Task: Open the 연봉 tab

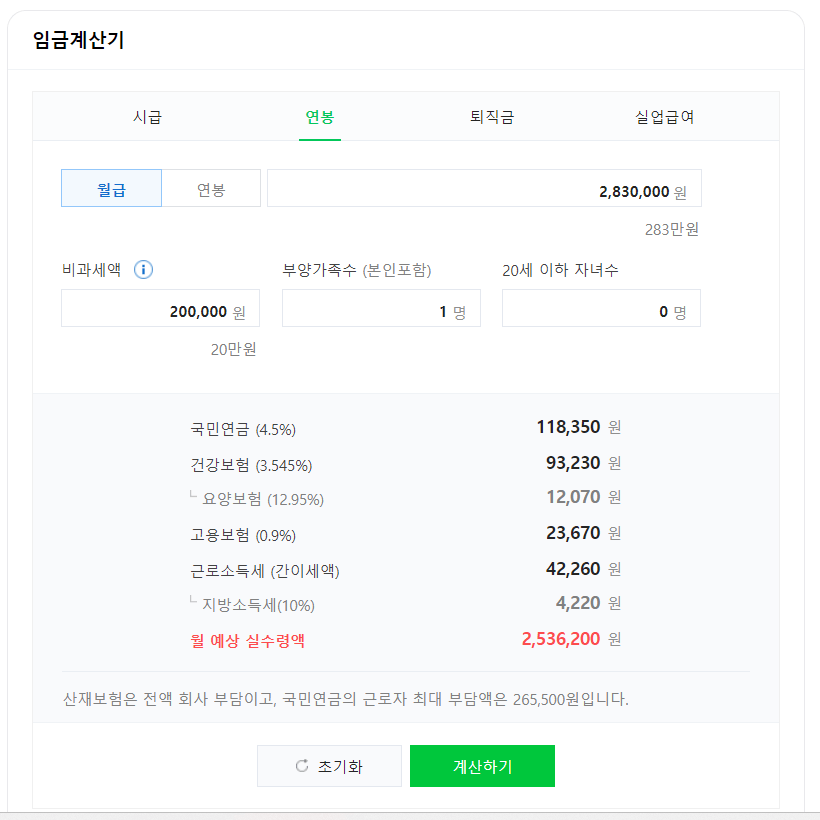Action: tap(320, 117)
